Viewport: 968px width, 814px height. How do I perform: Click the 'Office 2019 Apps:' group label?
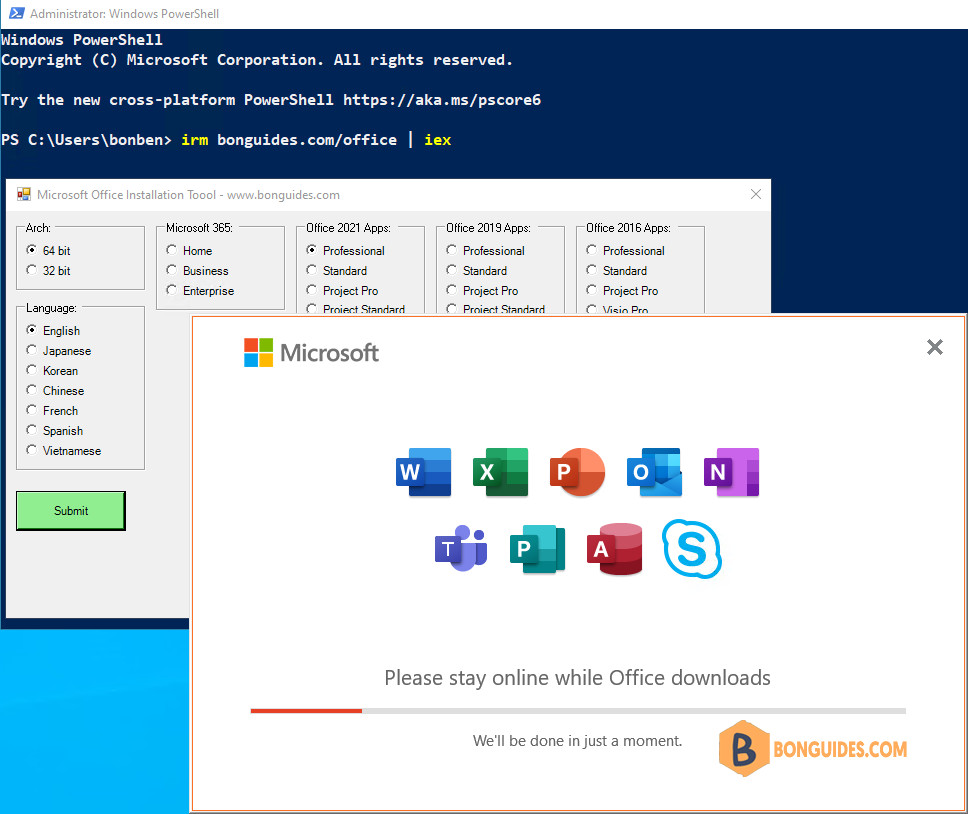(x=488, y=228)
